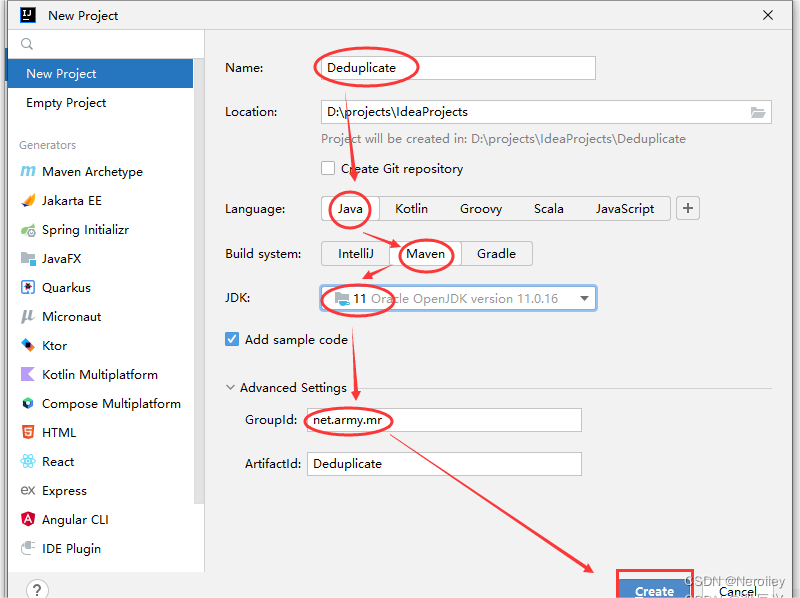Click the Spring Initializr leaf icon
Screen dimensions: 800x598
[x=28, y=230]
